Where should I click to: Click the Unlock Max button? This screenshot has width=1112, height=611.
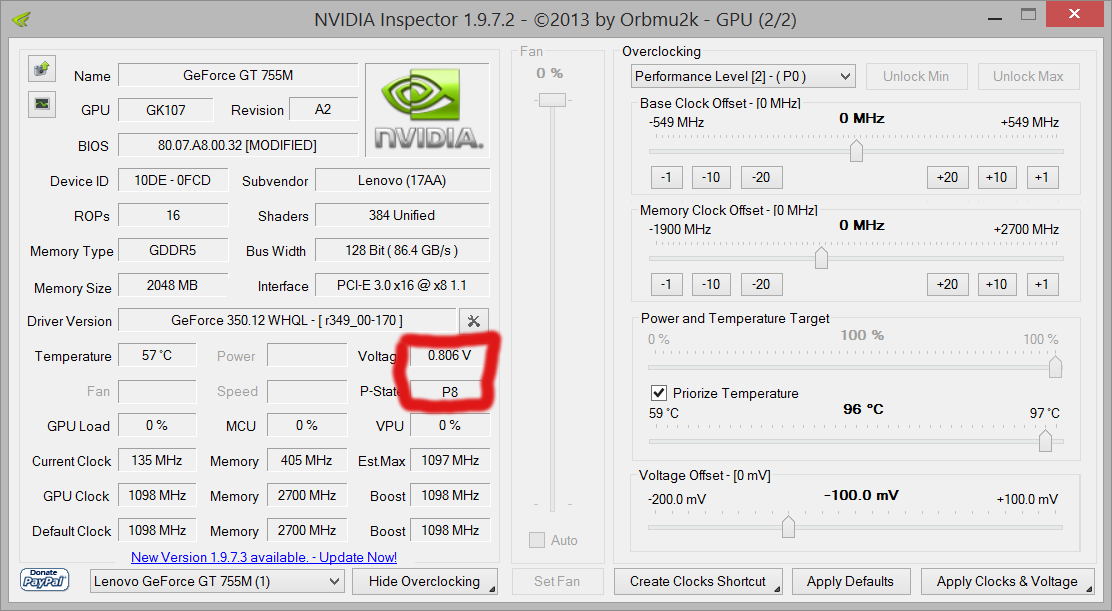pos(1028,76)
